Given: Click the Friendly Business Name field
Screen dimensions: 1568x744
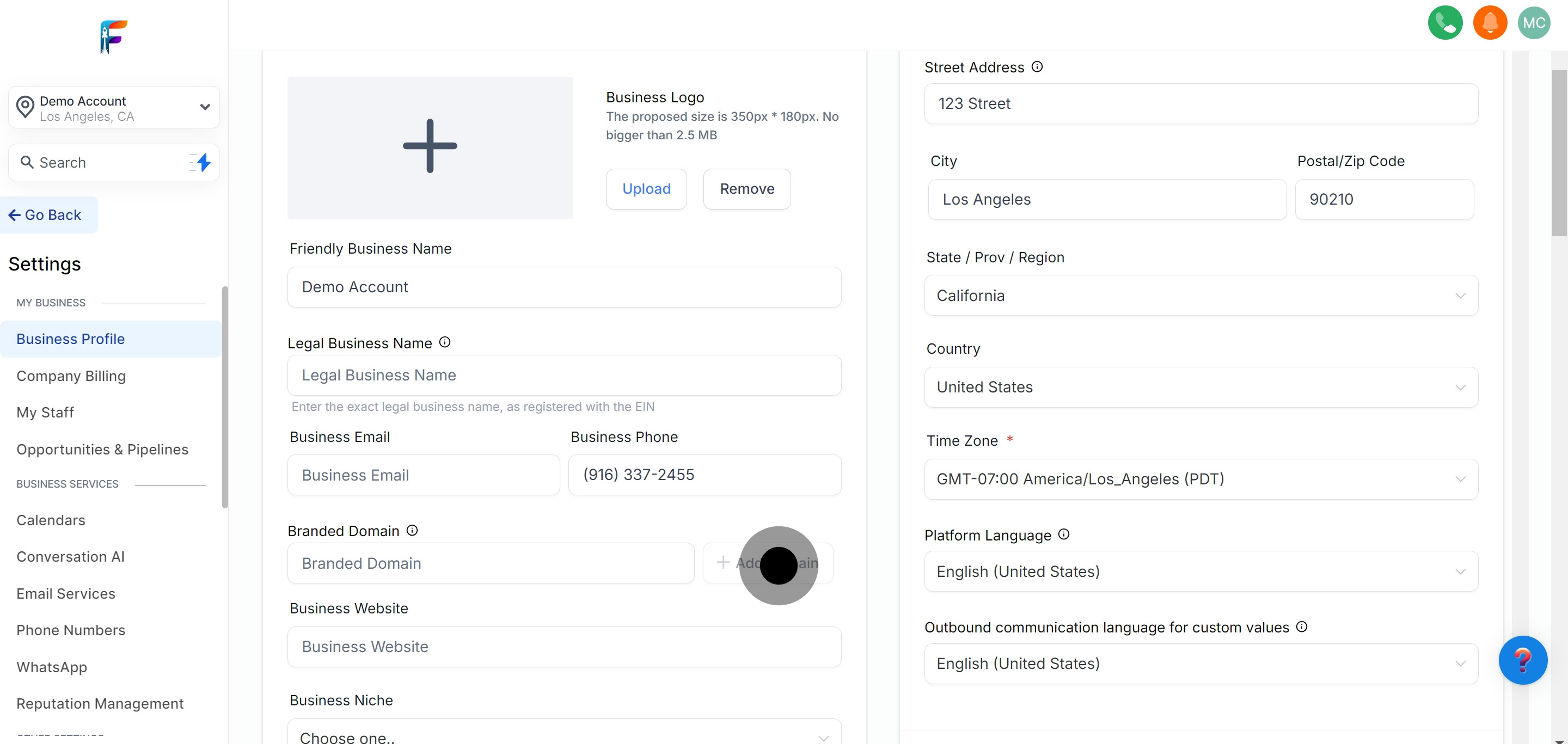Looking at the screenshot, I should [564, 287].
